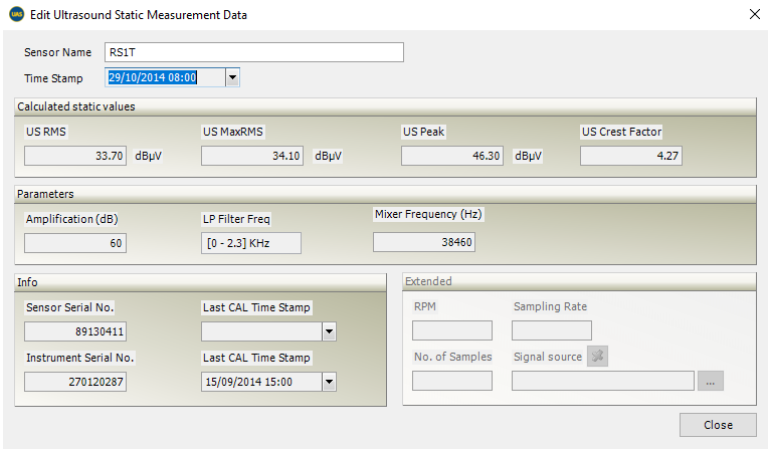This screenshot has height=454, width=772.
Task: Click the US Crest Factor field
Action: coord(632,156)
